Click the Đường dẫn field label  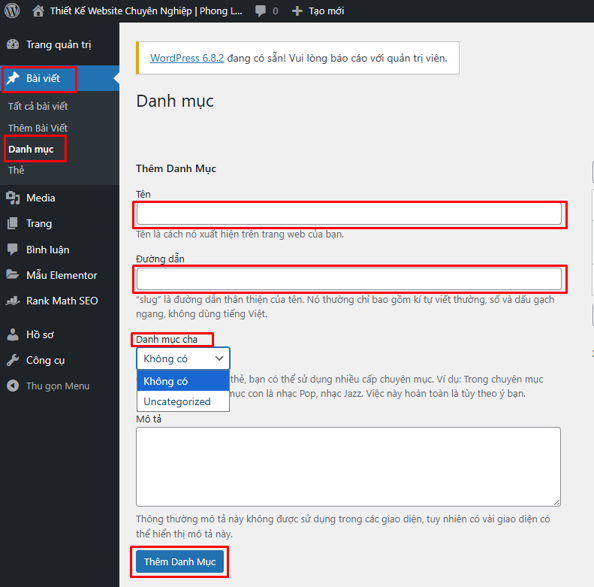pos(160,259)
